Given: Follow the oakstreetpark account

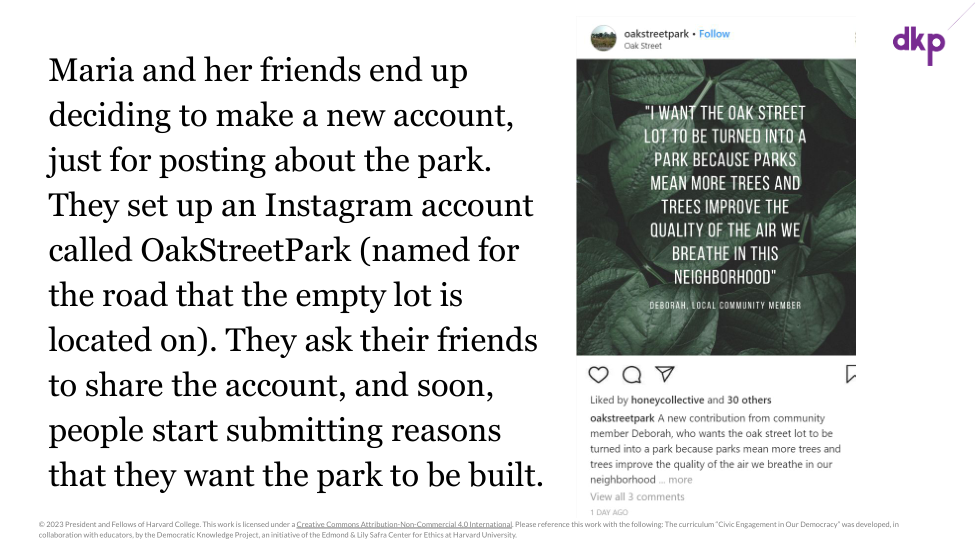Looking at the screenshot, I should 714,34.
